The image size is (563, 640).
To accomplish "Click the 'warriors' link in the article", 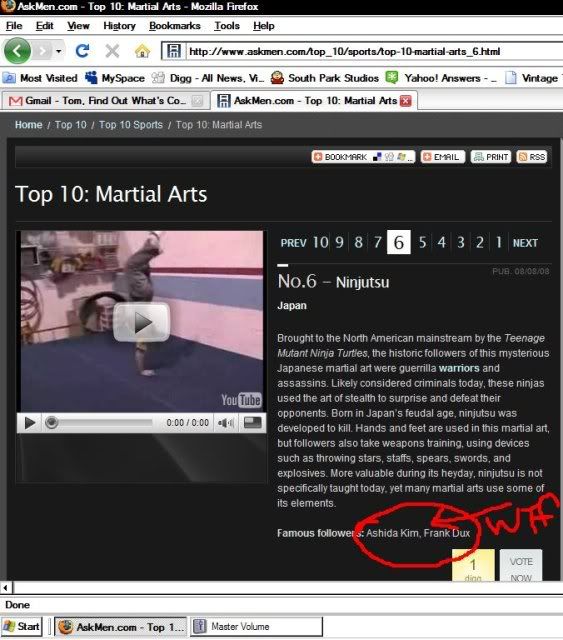I will [459, 368].
